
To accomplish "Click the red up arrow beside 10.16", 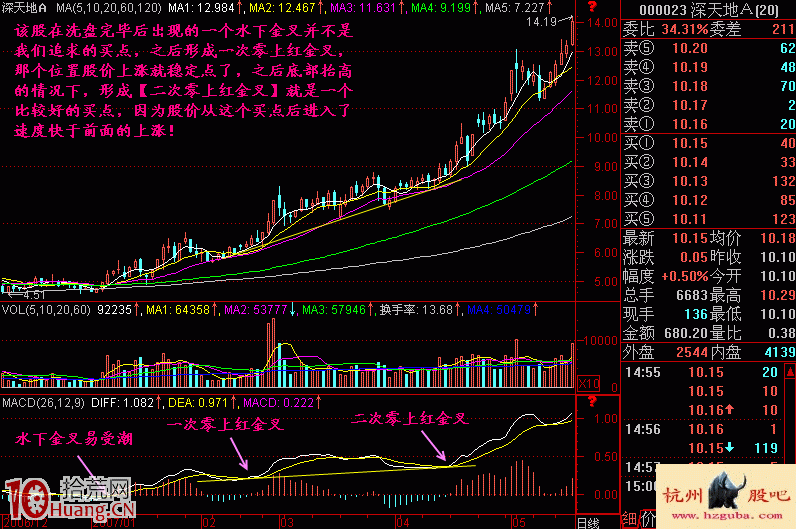I will coord(729,409).
